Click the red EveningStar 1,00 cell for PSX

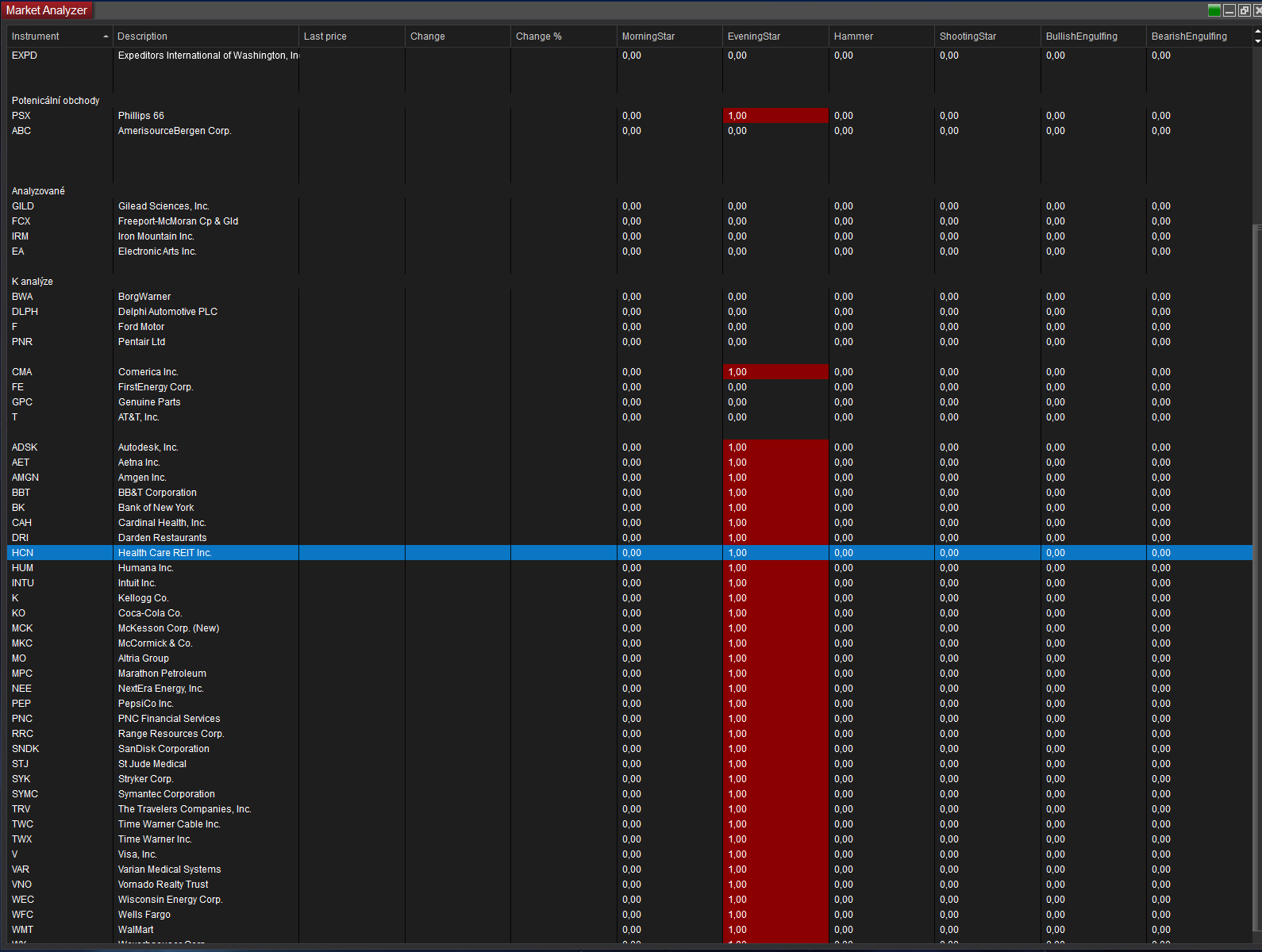click(775, 116)
